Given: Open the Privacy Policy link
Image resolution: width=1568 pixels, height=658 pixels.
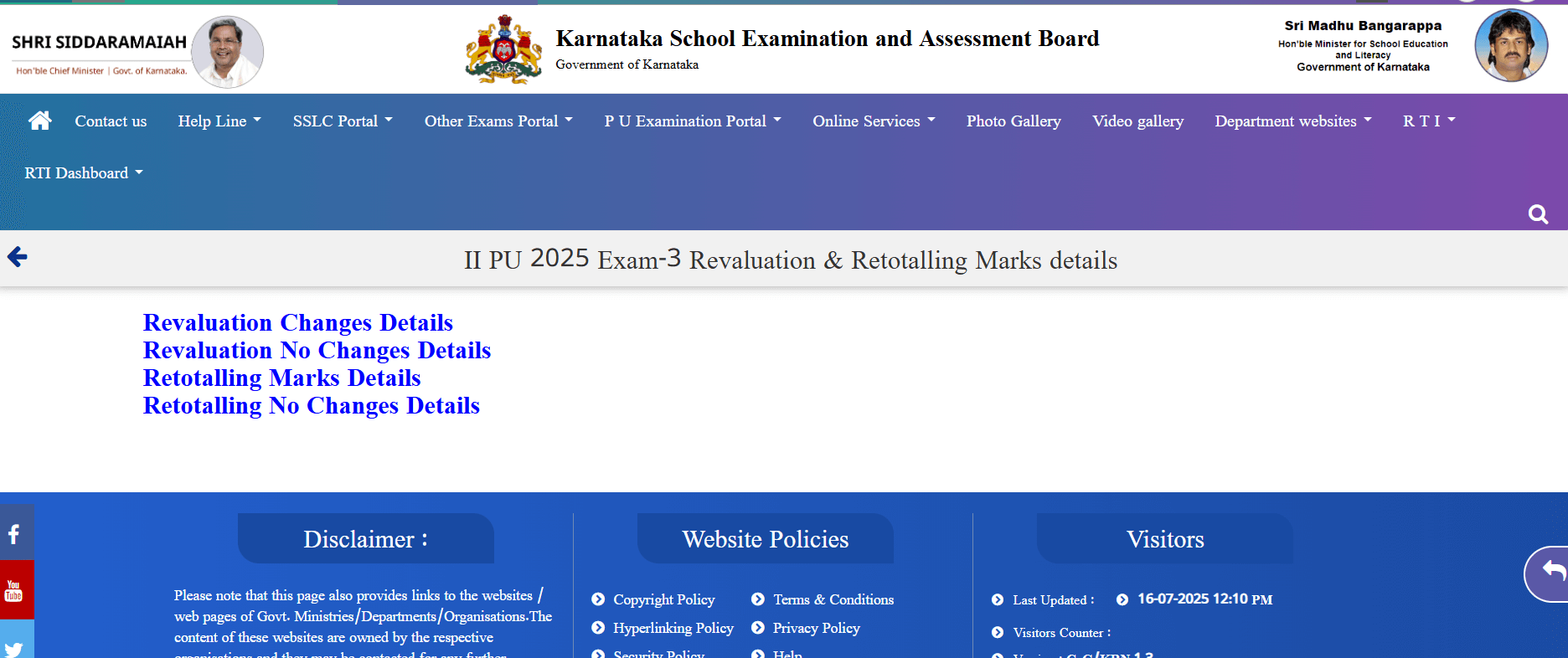Looking at the screenshot, I should (x=817, y=628).
